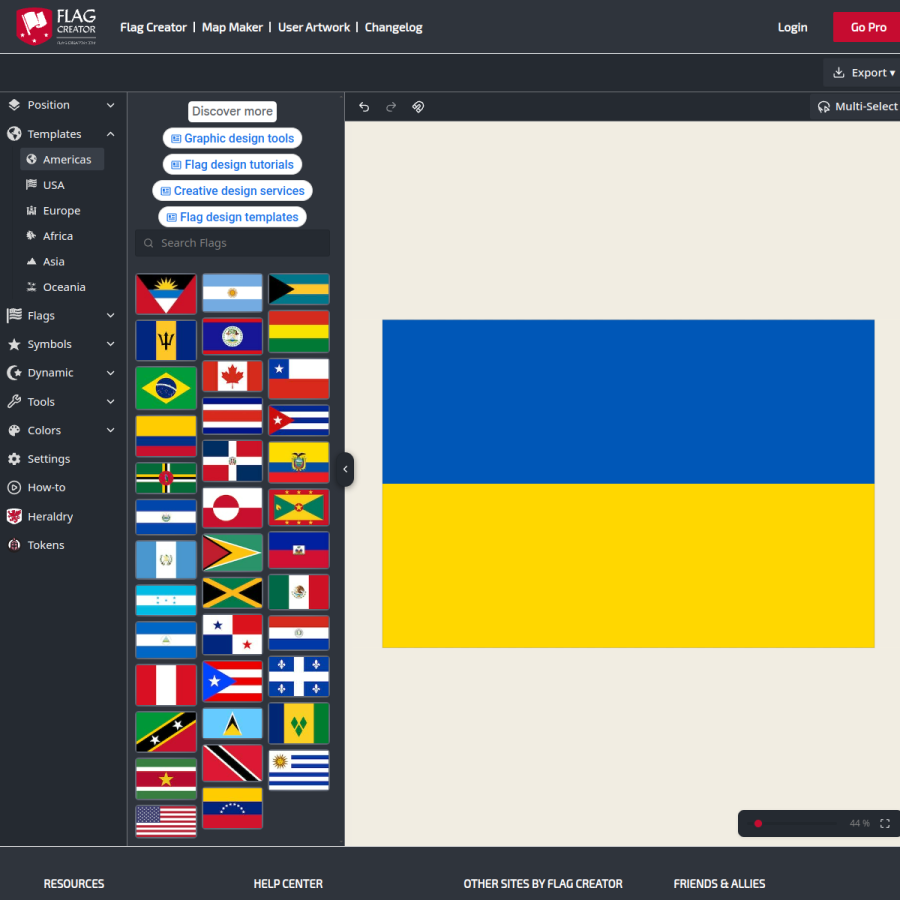Choose the Saint Lucia flag template
900x900 pixels.
232,723
